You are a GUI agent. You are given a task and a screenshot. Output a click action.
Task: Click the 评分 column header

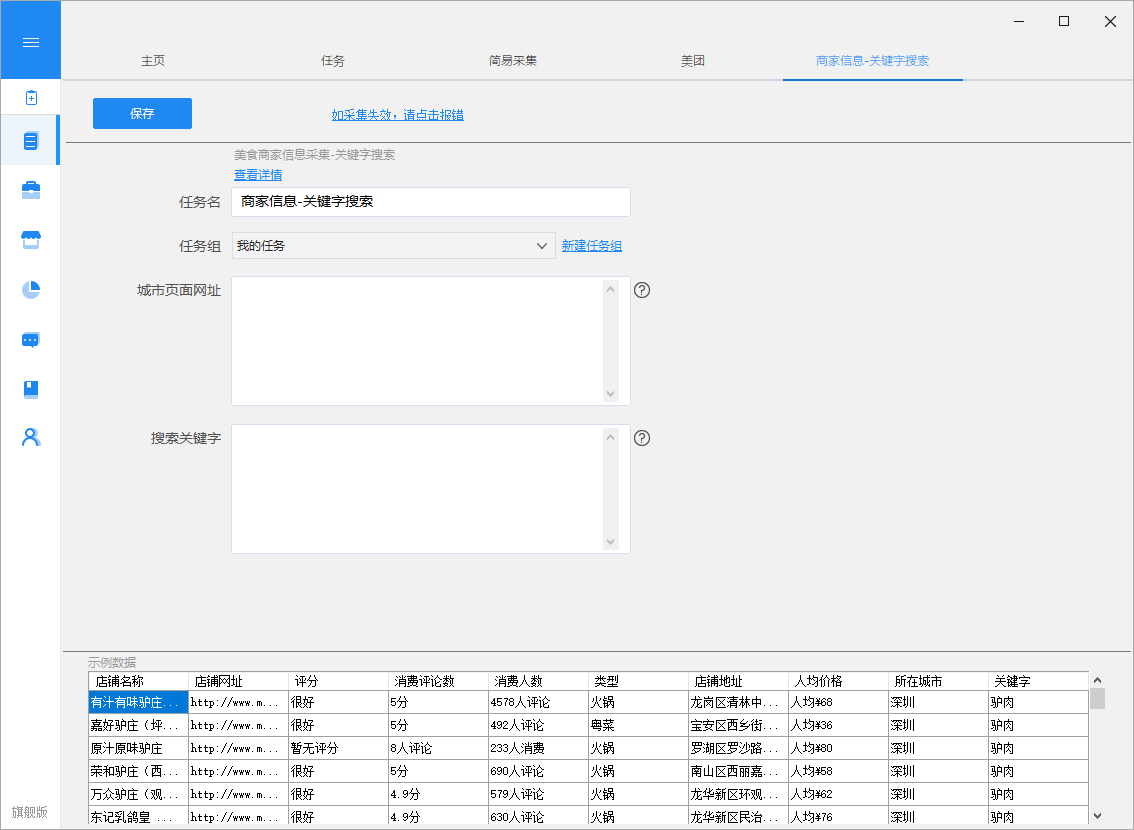pos(338,681)
